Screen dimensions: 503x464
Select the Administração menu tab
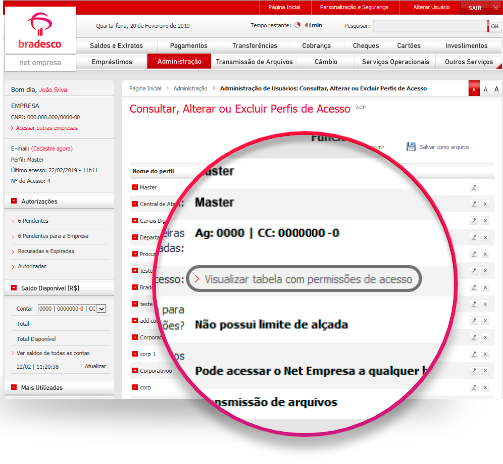click(x=179, y=62)
